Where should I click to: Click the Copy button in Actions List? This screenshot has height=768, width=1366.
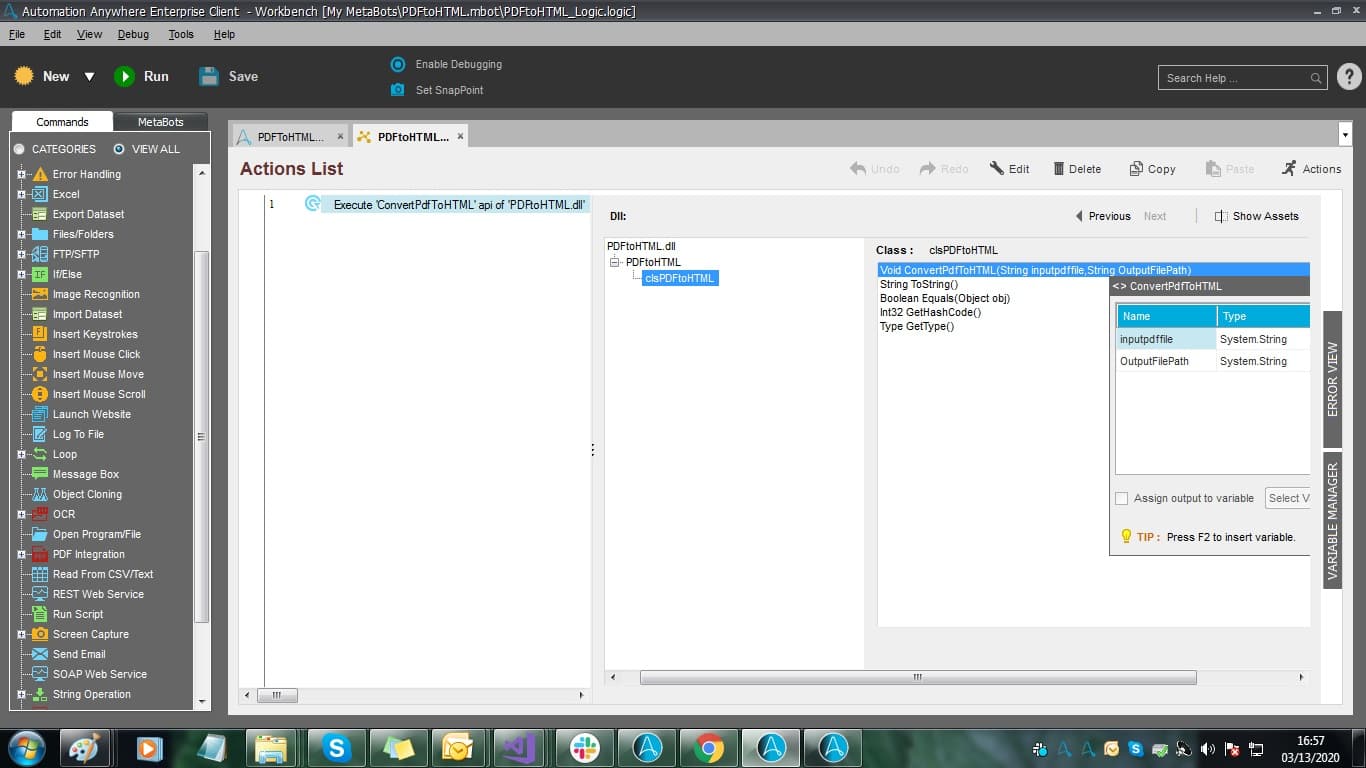1152,169
